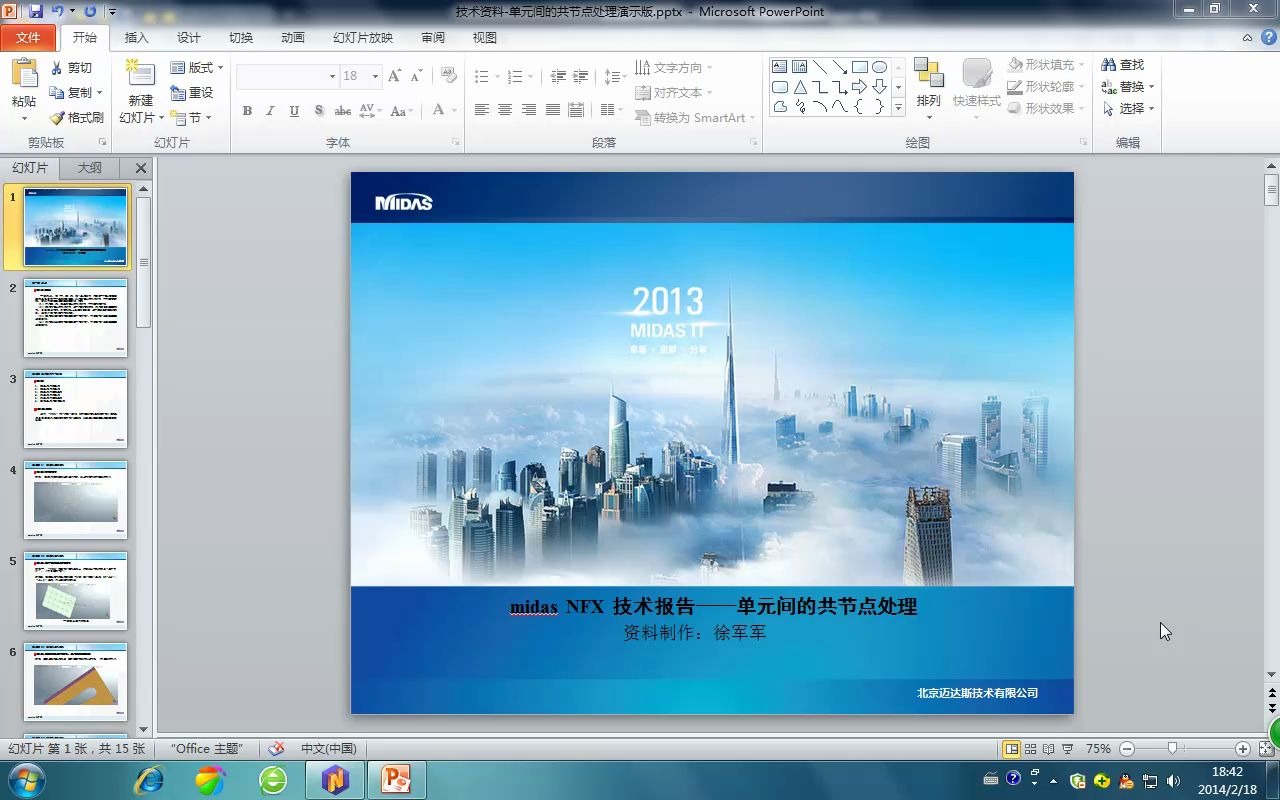Open the font size dropdown
Screen dimensions: 1280x800
[x=375, y=77]
